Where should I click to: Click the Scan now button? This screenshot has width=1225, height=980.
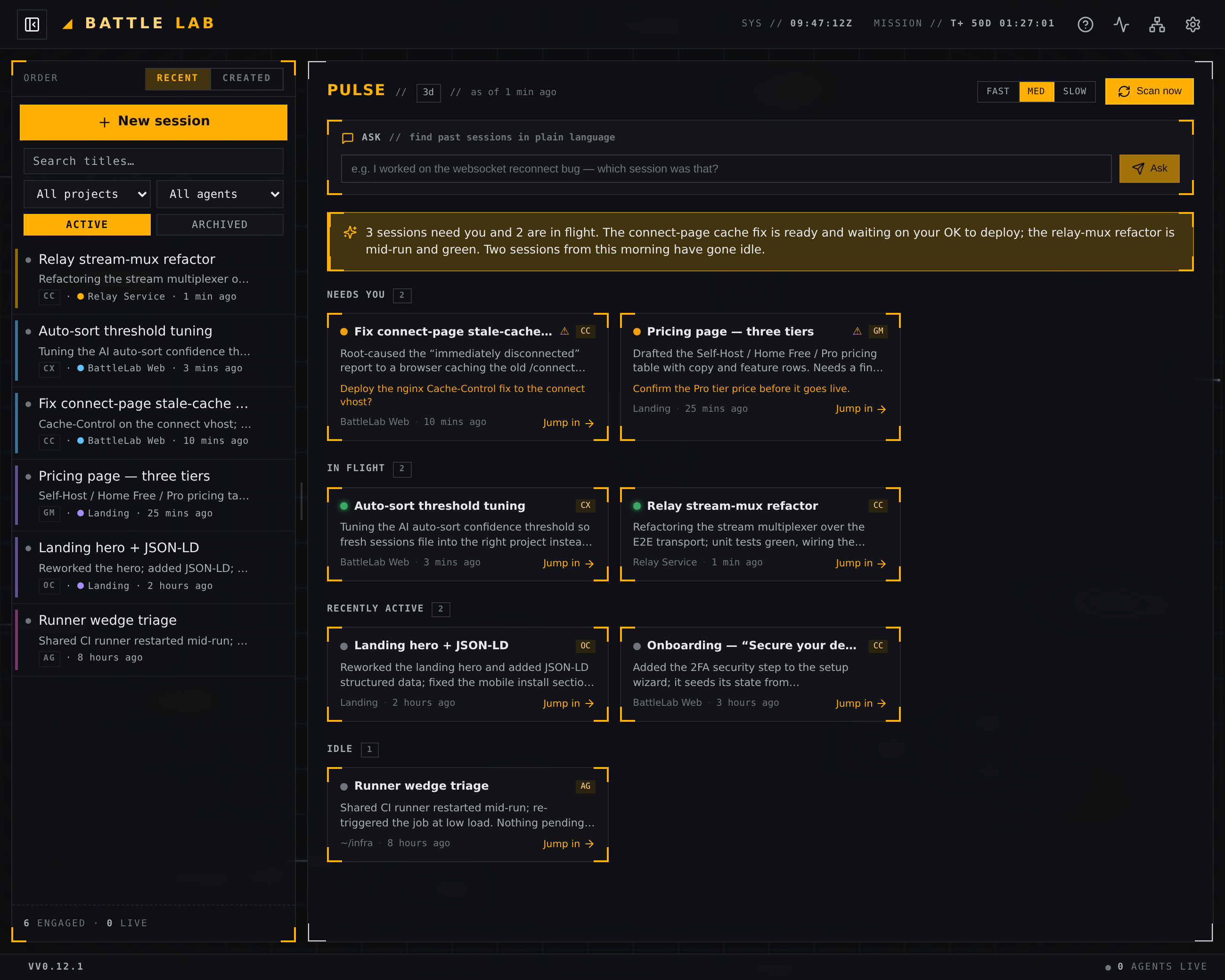click(x=1149, y=91)
